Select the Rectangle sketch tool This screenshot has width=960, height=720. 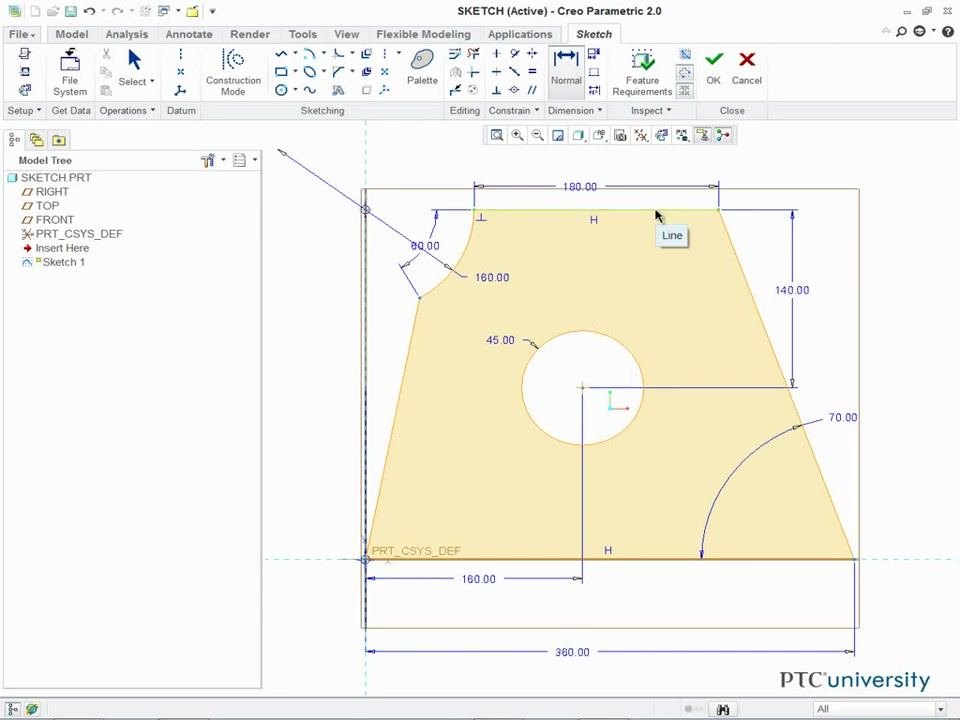tap(281, 72)
